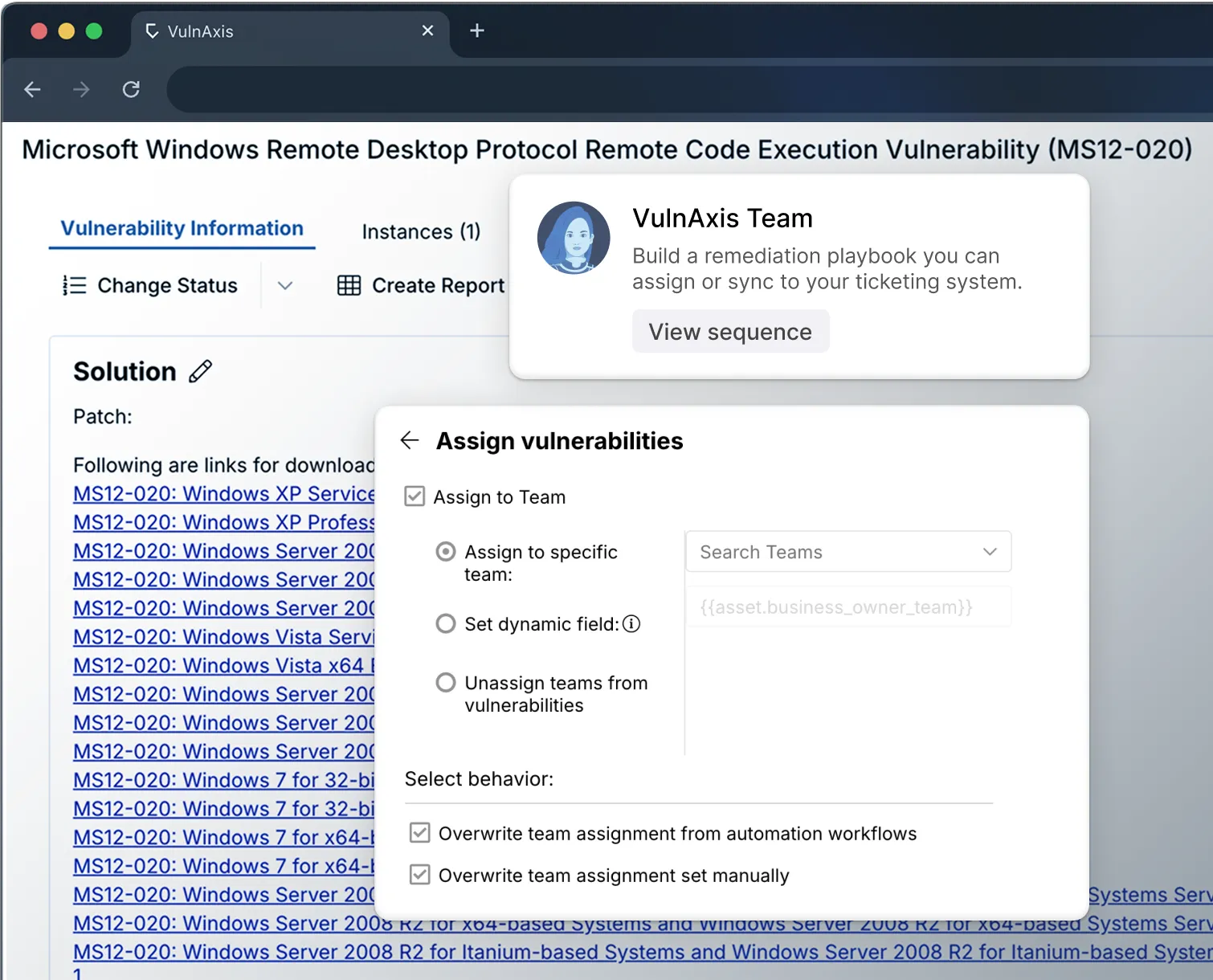Click the VulnAxis Team avatar

[574, 238]
